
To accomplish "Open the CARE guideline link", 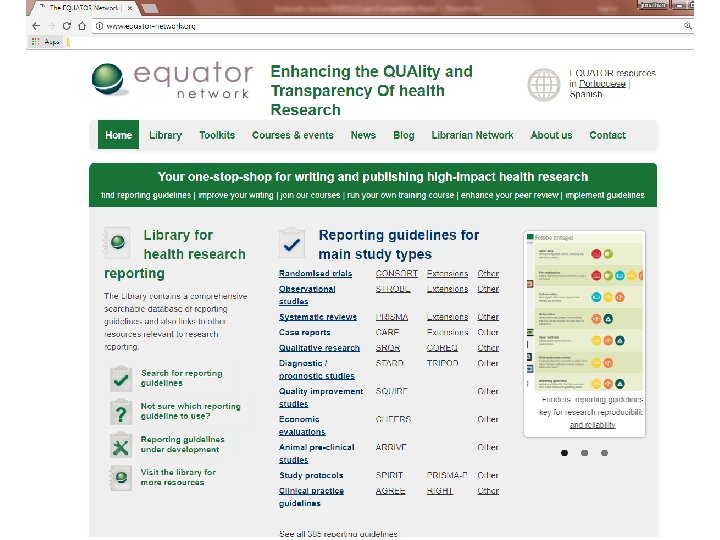I will point(387,332).
